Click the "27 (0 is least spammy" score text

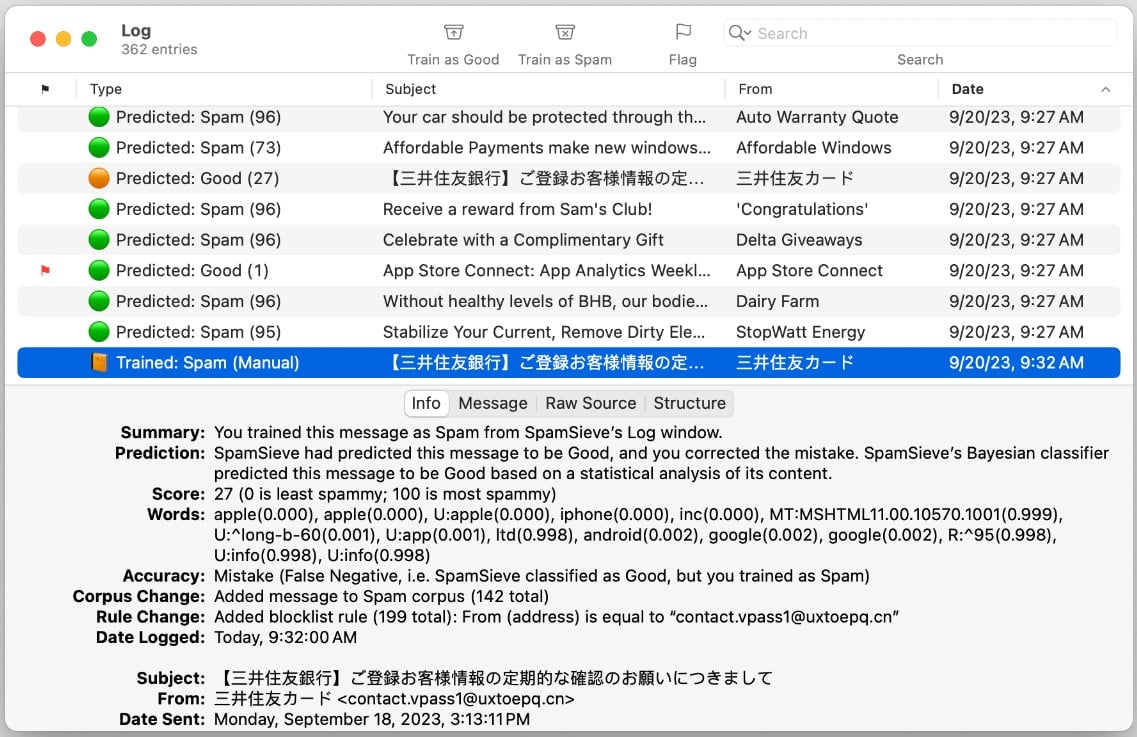point(384,494)
